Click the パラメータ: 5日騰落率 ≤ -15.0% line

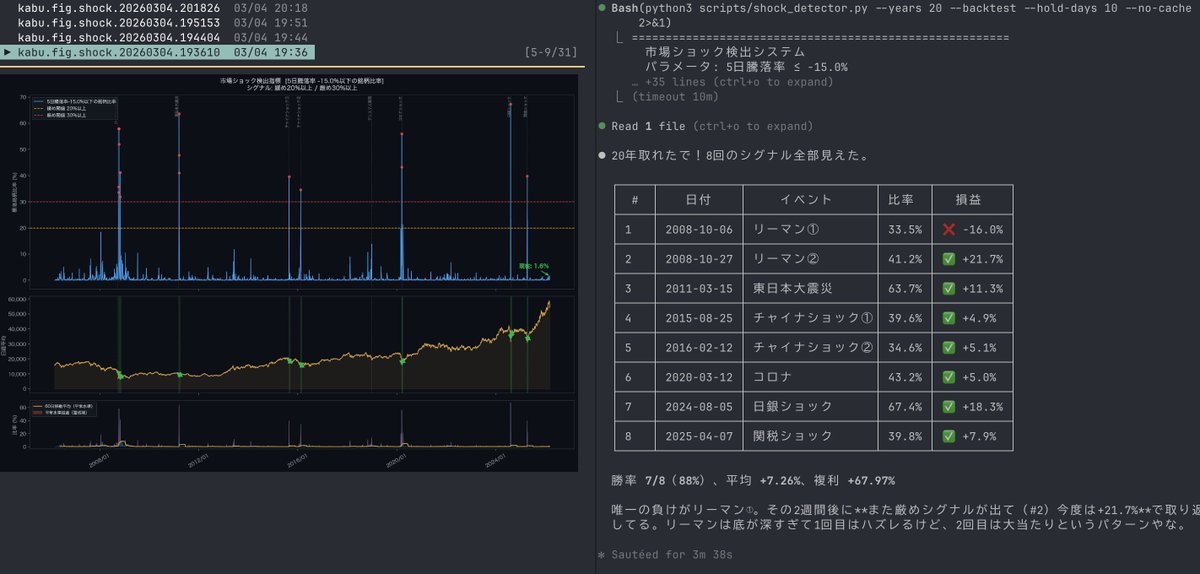point(746,67)
